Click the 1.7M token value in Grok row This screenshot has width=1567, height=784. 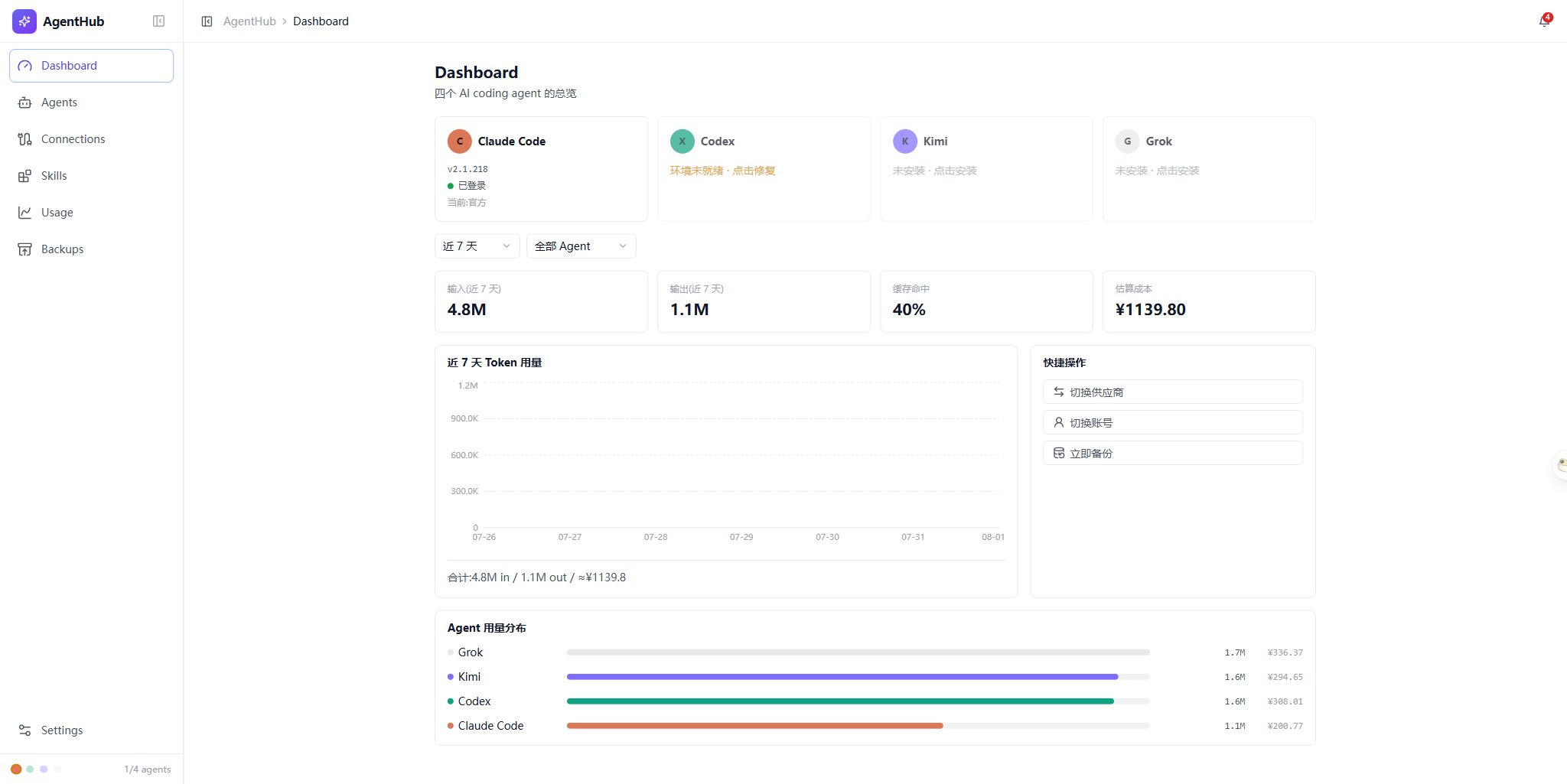(x=1235, y=652)
